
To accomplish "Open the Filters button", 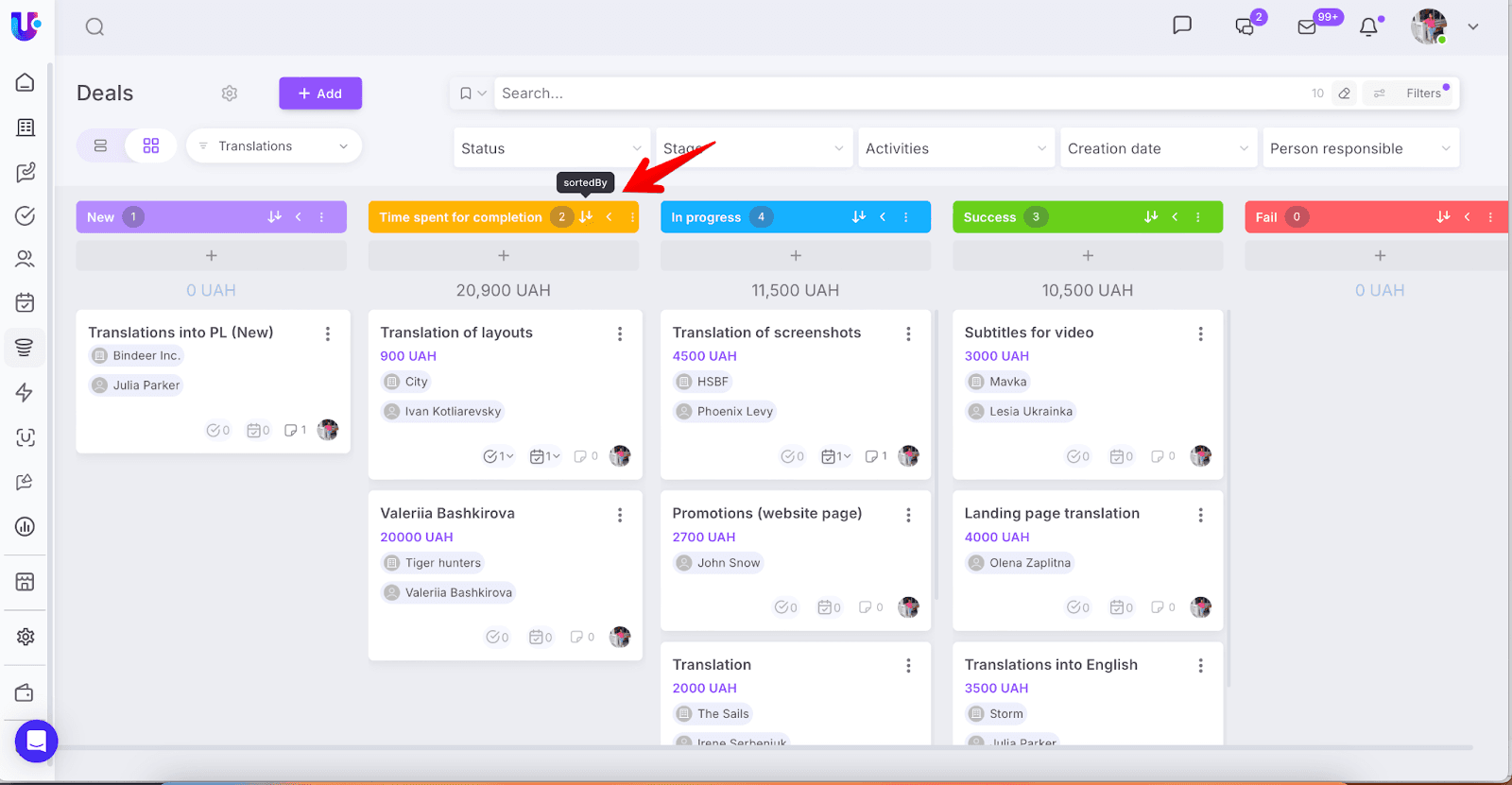I will point(1412,94).
